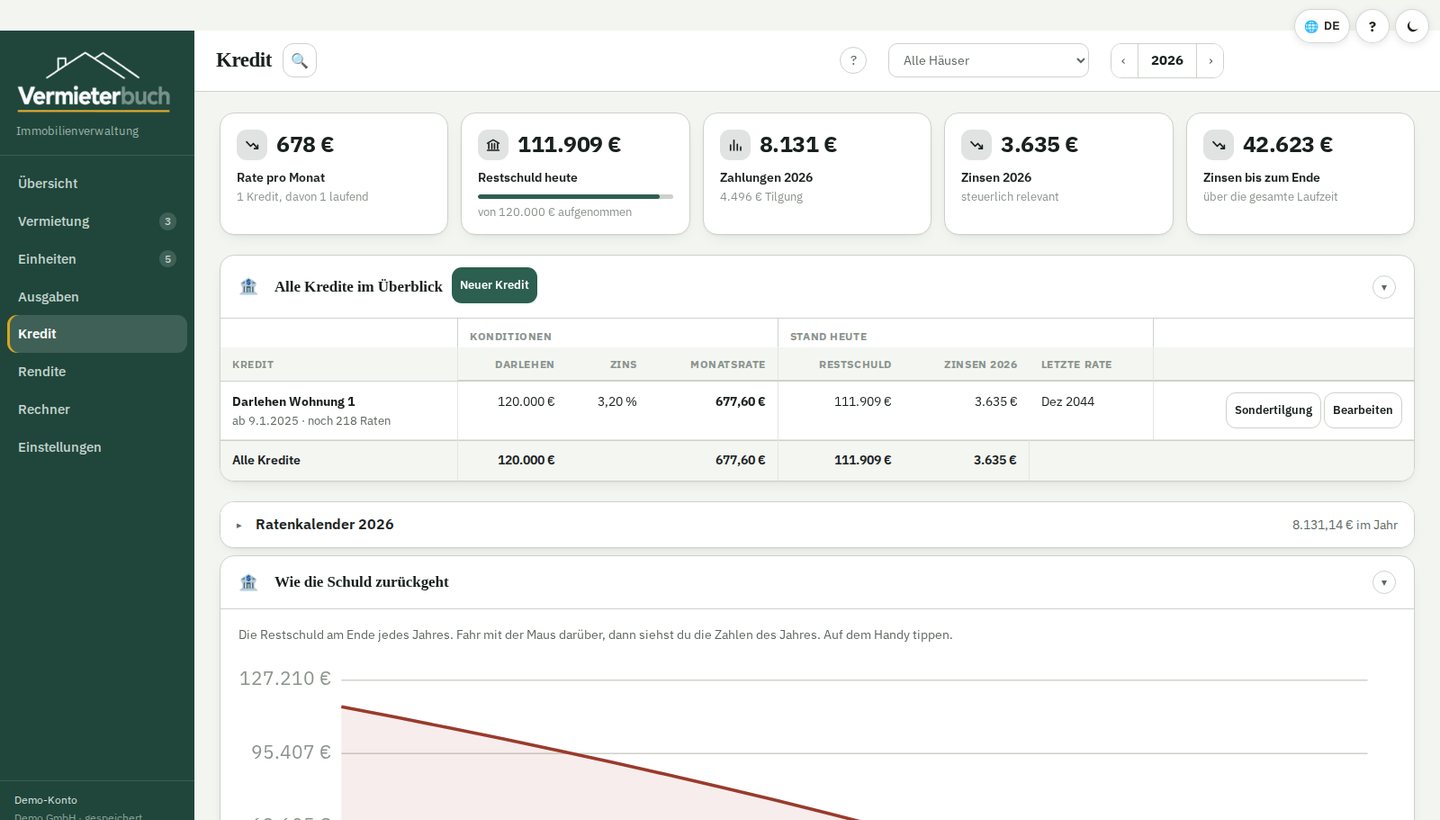This screenshot has height=820, width=1440.
Task: Click the year 2026 display in the header
Action: (x=1167, y=60)
